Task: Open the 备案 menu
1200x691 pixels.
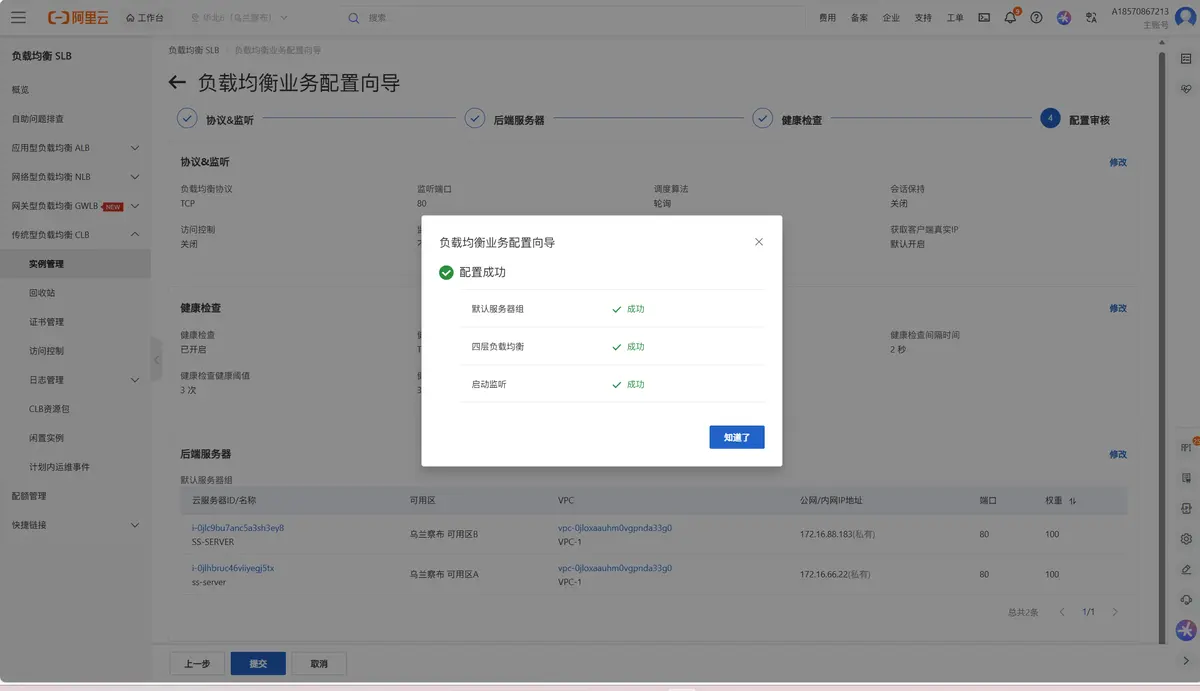Action: [x=859, y=18]
